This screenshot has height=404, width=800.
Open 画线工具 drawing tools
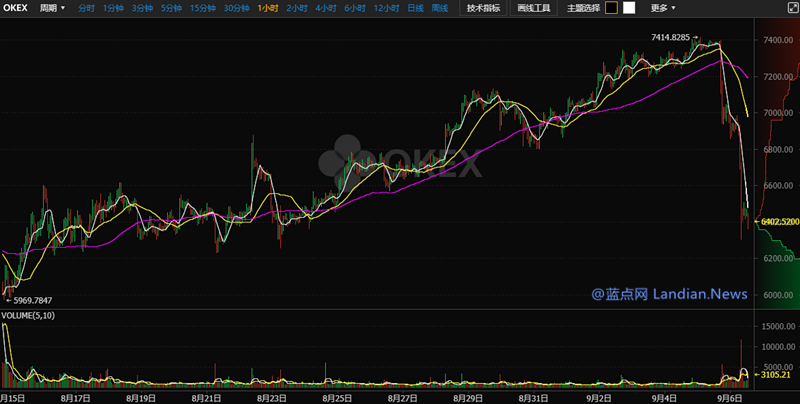click(x=534, y=8)
